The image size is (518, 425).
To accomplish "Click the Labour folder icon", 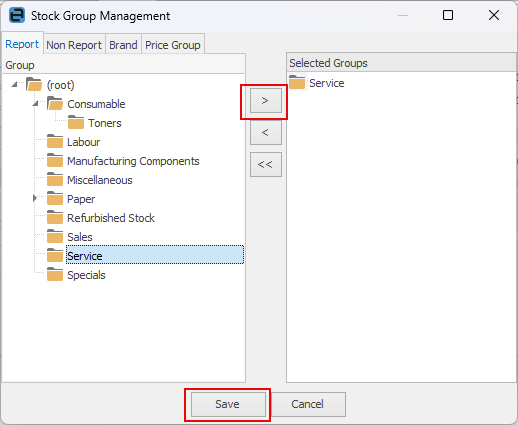I will [x=55, y=142].
